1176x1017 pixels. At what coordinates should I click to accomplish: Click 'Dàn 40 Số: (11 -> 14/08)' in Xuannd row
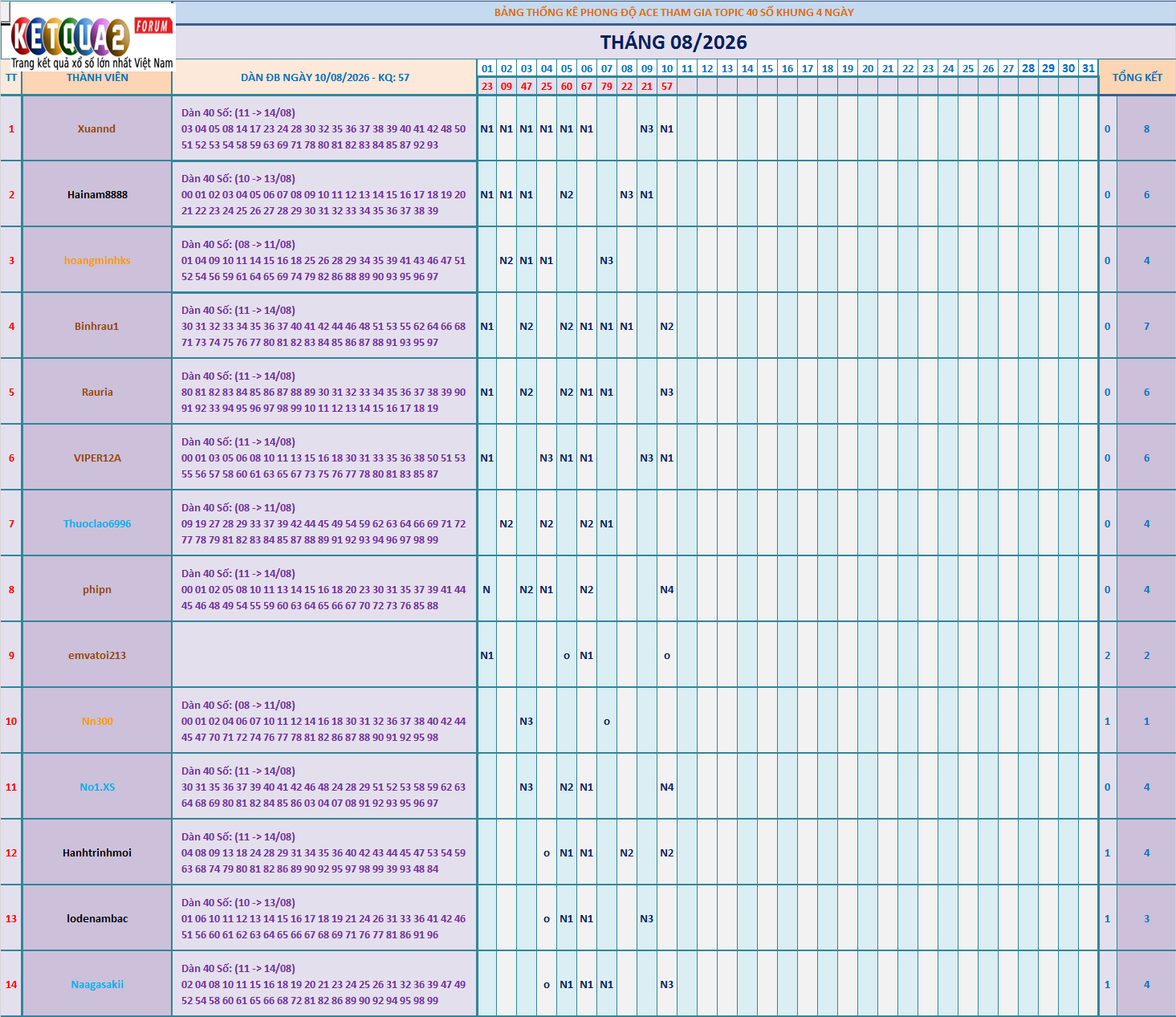point(238,113)
